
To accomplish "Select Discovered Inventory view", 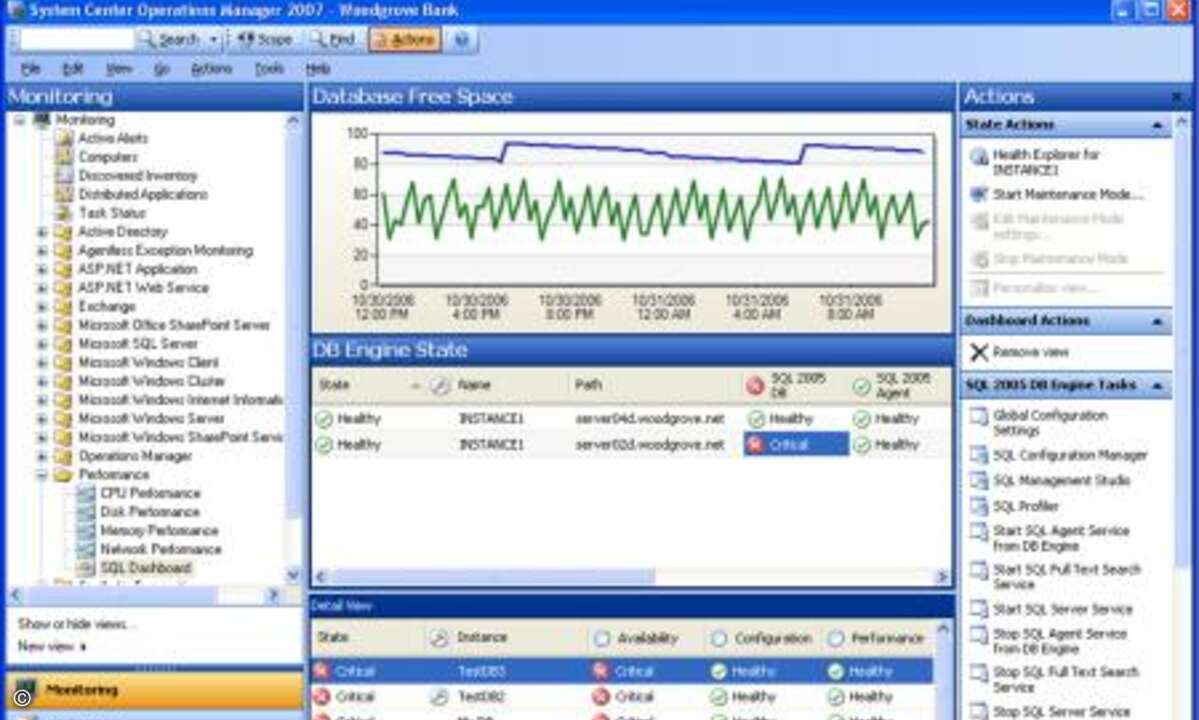I will [x=138, y=176].
